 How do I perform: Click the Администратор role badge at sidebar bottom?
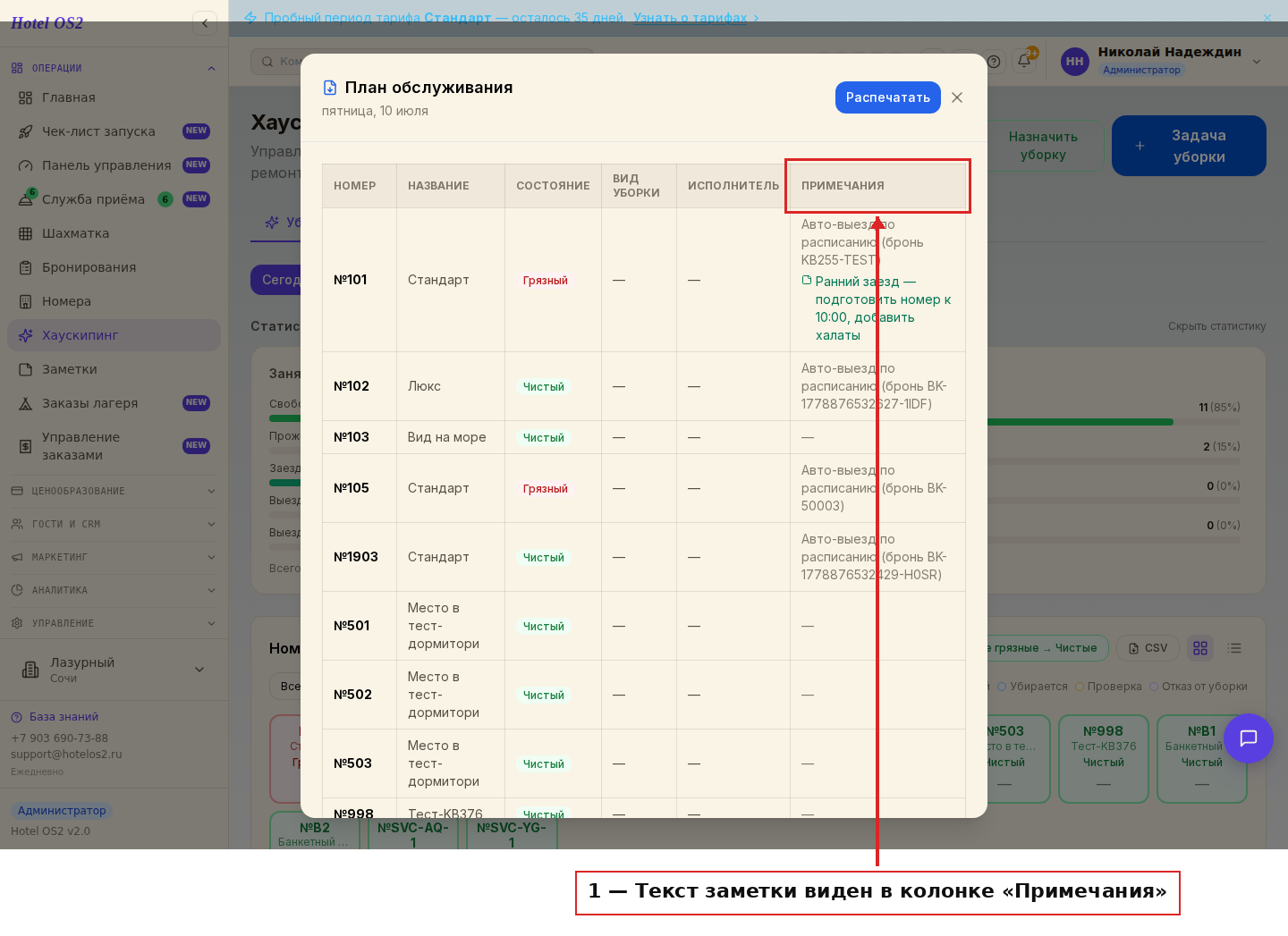[62, 811]
